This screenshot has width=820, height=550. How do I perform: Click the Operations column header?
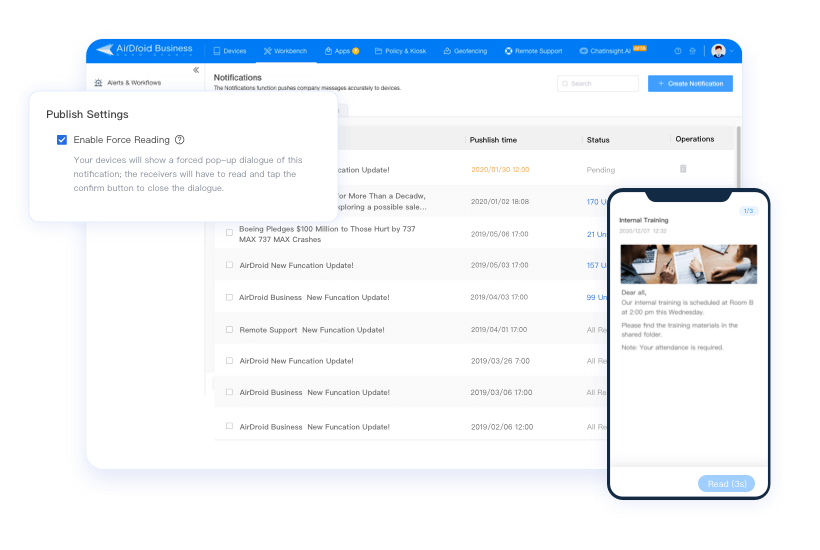click(694, 139)
